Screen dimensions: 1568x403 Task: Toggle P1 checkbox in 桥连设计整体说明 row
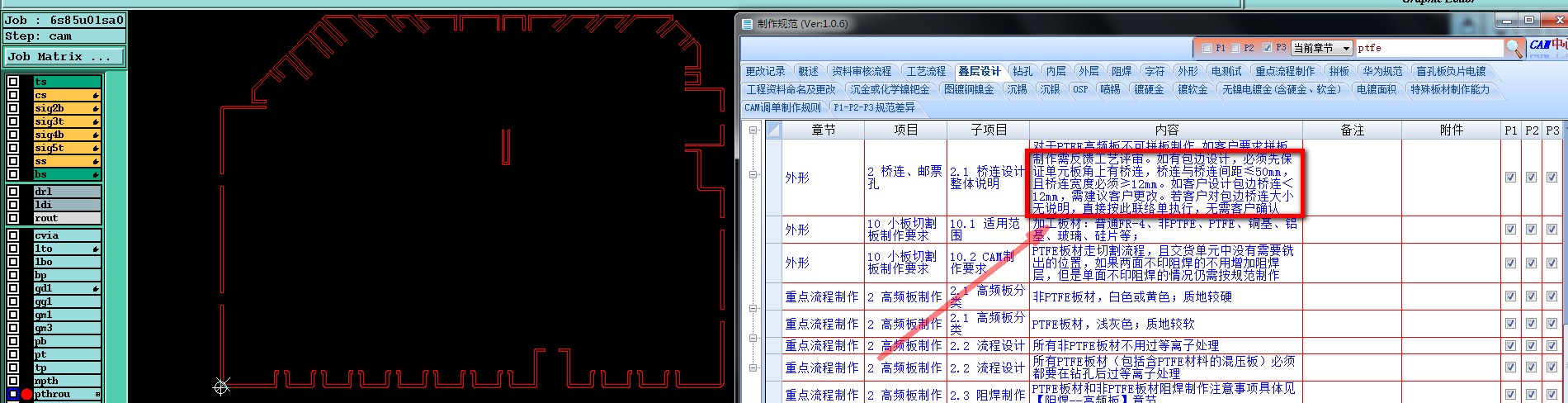(x=1510, y=178)
